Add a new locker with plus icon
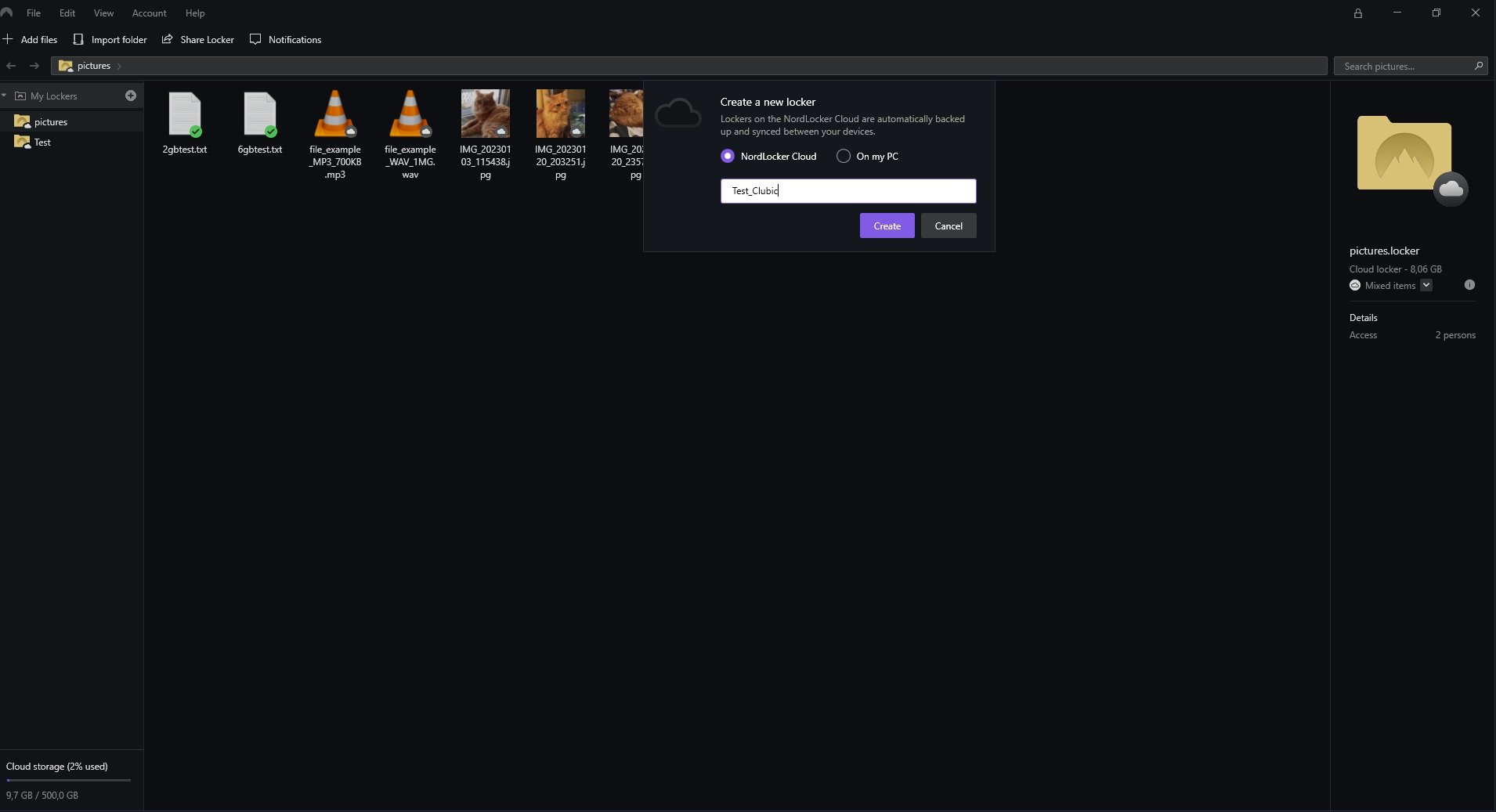Image resolution: width=1496 pixels, height=812 pixels. click(x=131, y=96)
